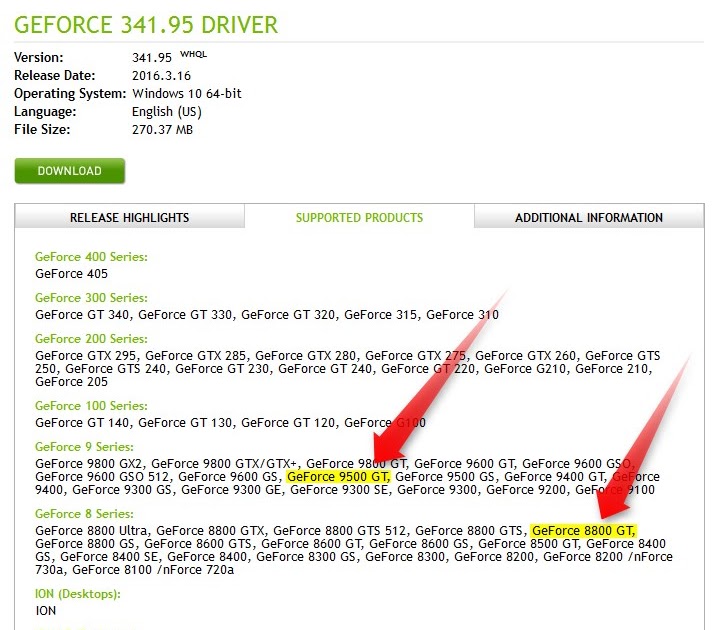Click GeForce 9800 GX2 in the list

[x=88, y=464]
